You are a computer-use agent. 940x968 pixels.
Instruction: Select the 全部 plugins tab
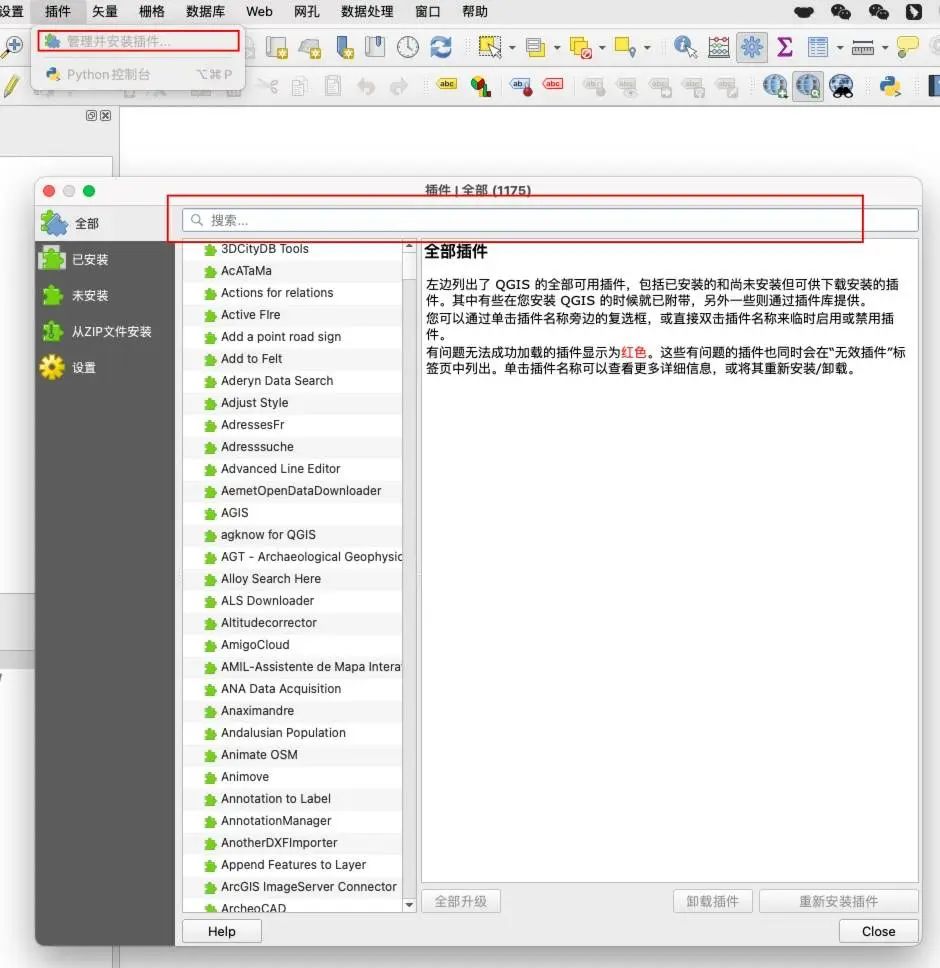pyautogui.click(x=104, y=223)
